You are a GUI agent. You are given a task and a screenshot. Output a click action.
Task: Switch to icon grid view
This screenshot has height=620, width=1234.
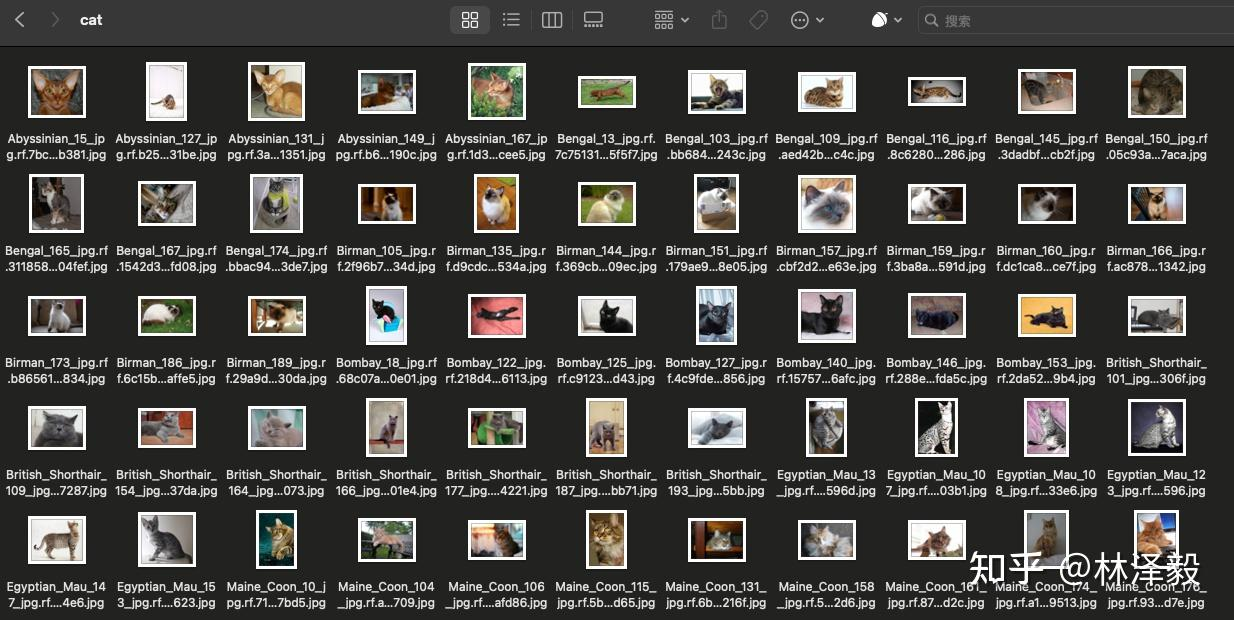(470, 20)
